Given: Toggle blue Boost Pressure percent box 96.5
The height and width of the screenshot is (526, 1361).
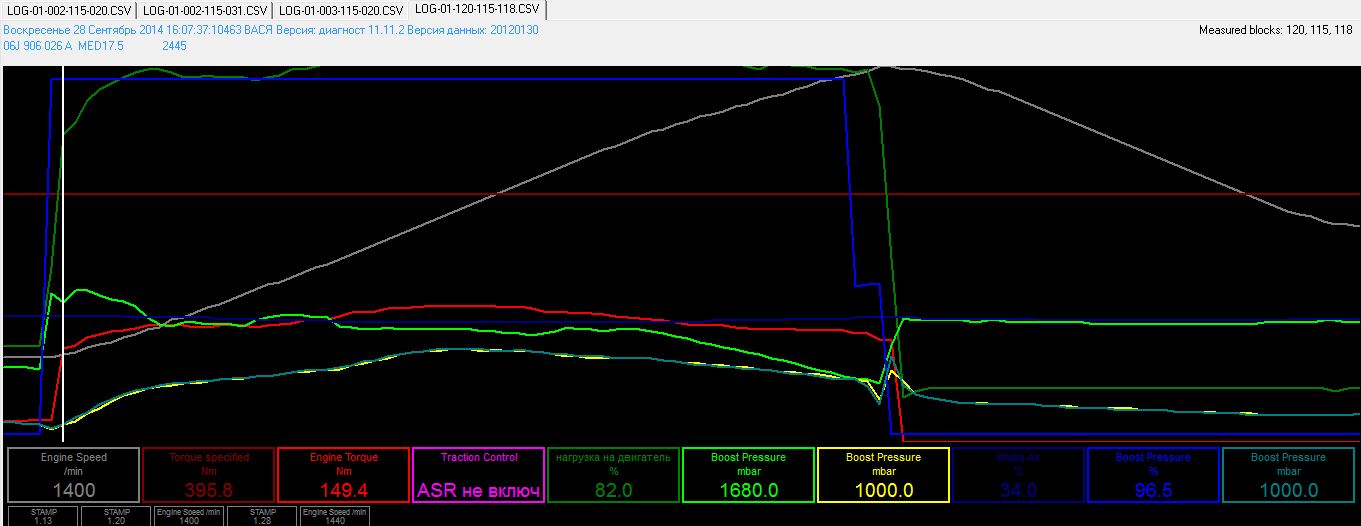Looking at the screenshot, I should coord(1153,474).
